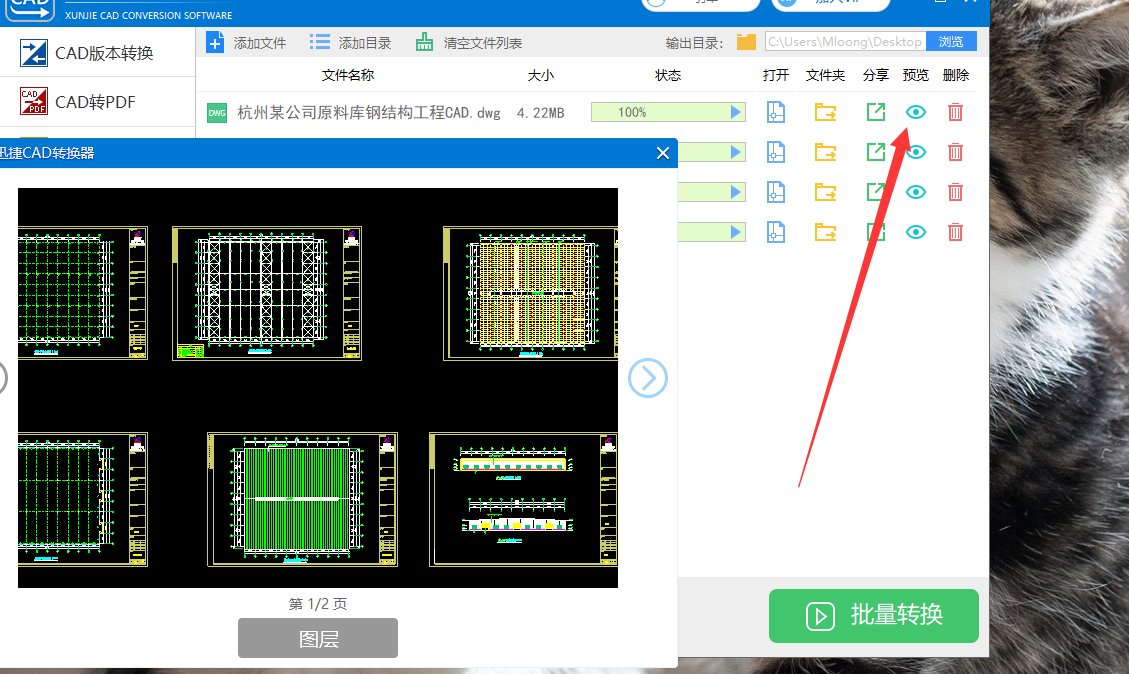
Task: Start conversion with 批量转换 button
Action: coord(873,616)
